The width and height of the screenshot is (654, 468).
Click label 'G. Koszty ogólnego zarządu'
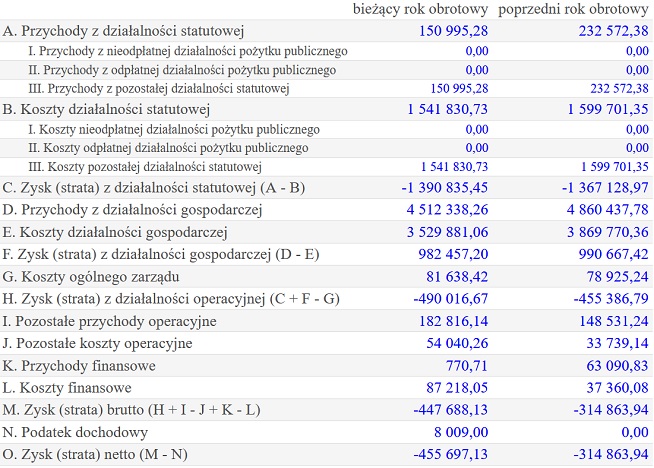[91, 277]
